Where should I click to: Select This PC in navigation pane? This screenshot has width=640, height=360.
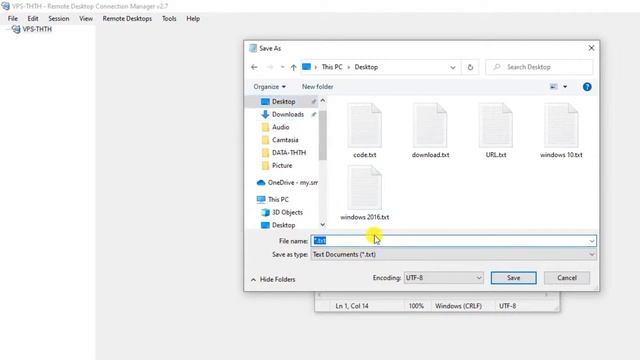pyautogui.click(x=278, y=199)
